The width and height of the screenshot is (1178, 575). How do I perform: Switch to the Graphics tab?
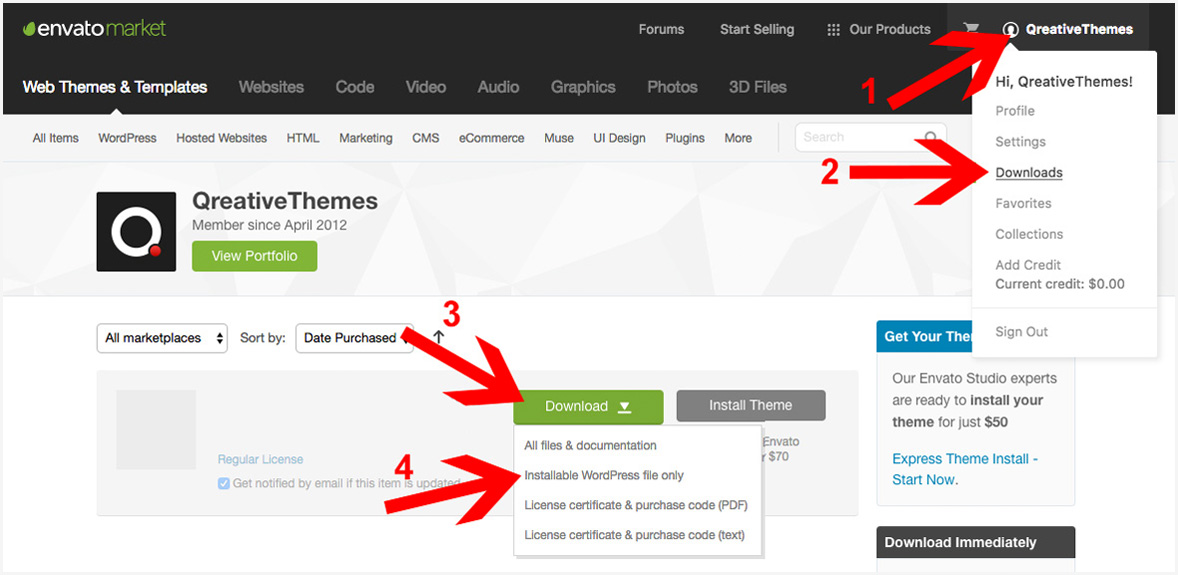[583, 87]
